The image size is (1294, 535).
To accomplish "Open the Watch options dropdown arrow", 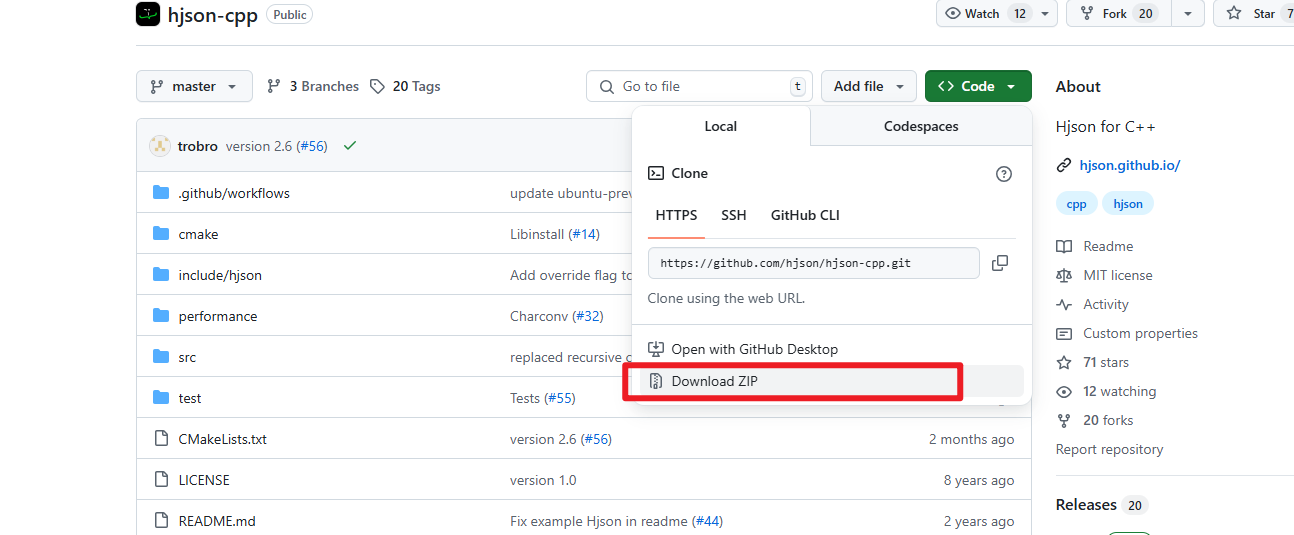I will [x=1045, y=13].
